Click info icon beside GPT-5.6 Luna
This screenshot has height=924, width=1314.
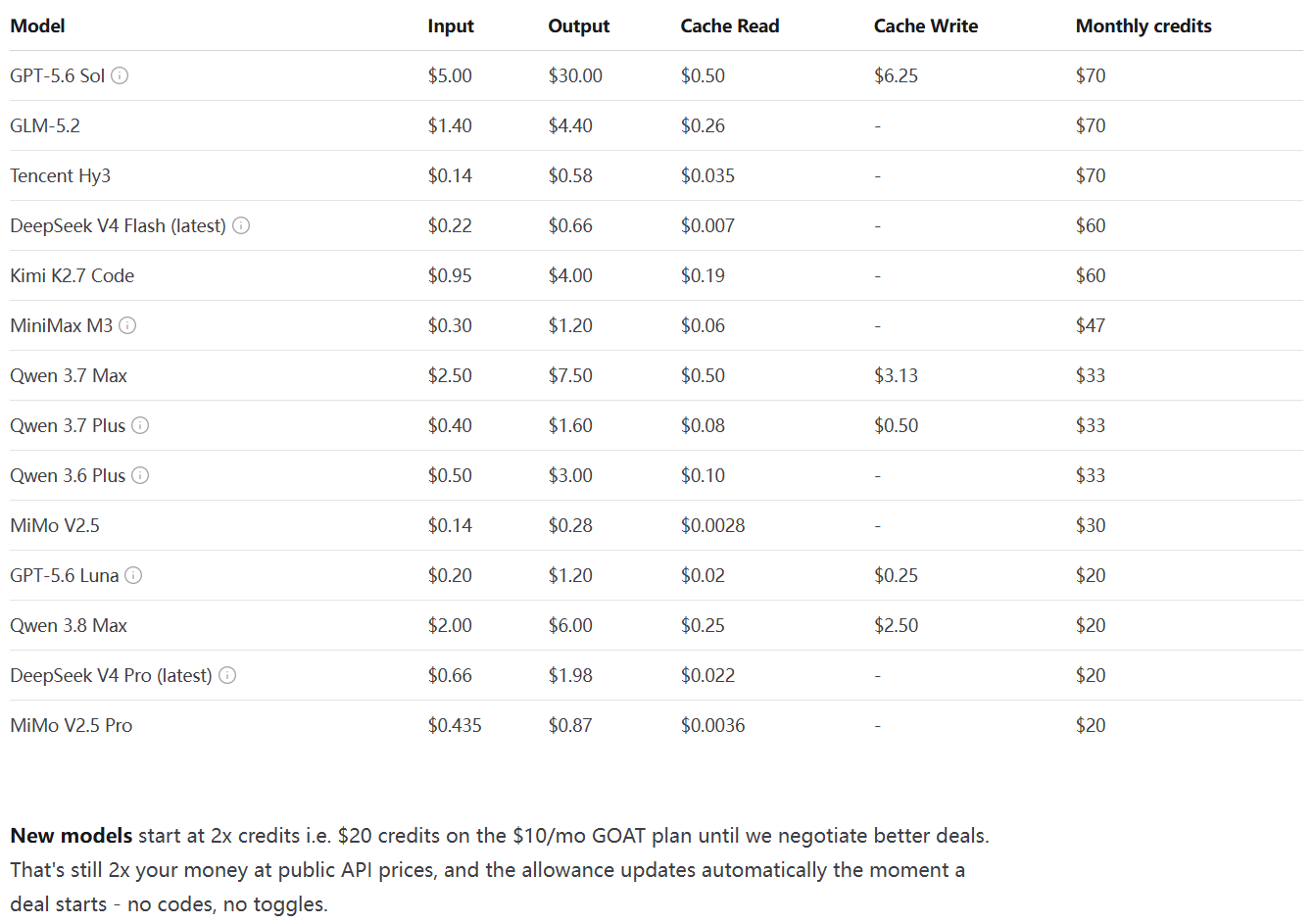(x=133, y=575)
